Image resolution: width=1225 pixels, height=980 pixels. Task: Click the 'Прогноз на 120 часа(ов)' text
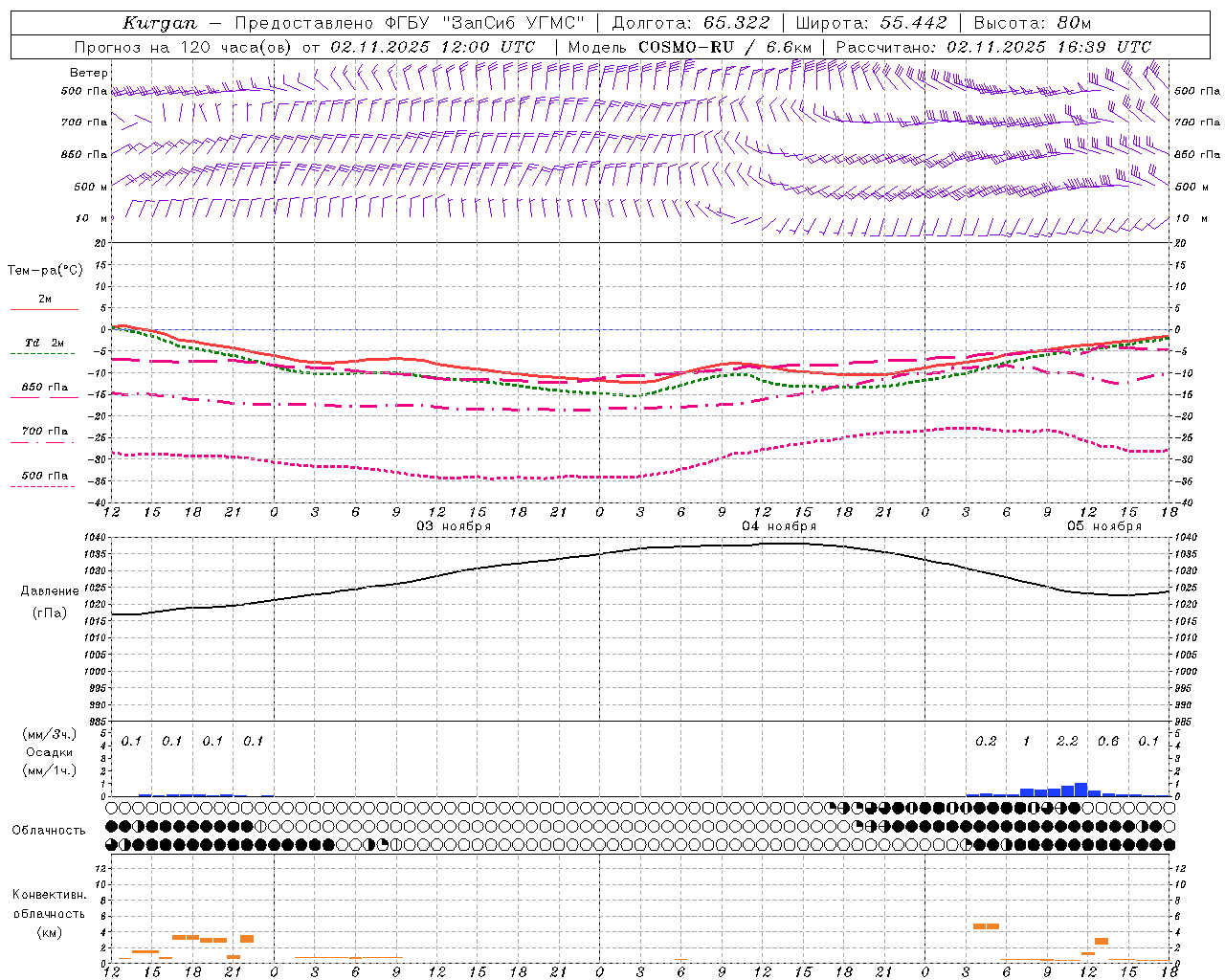coord(185,47)
